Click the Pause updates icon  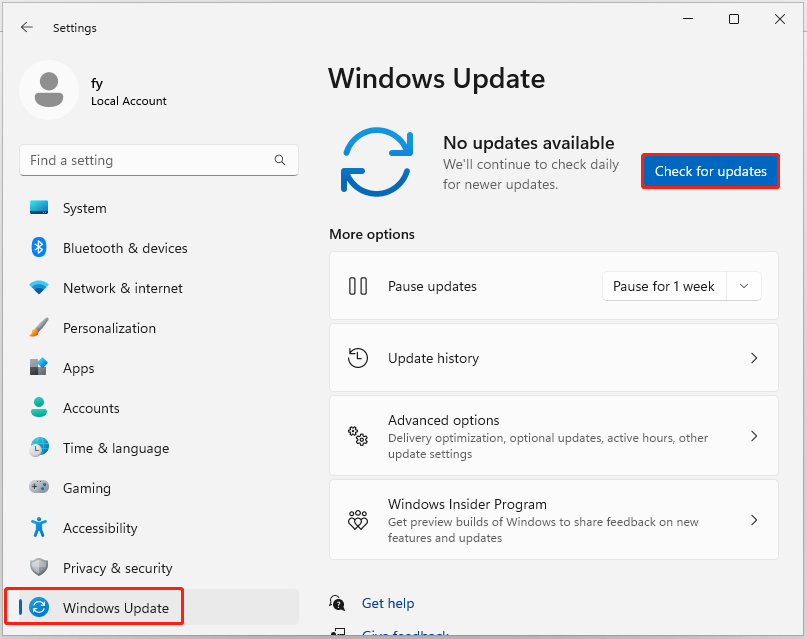(x=358, y=286)
